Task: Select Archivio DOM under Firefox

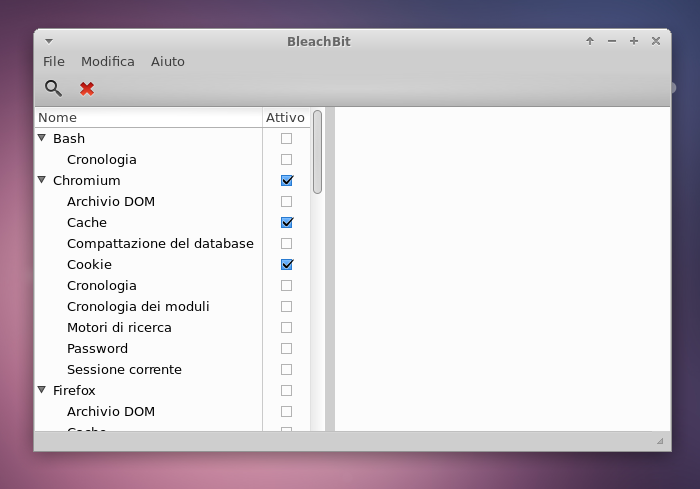Action: coord(111,411)
